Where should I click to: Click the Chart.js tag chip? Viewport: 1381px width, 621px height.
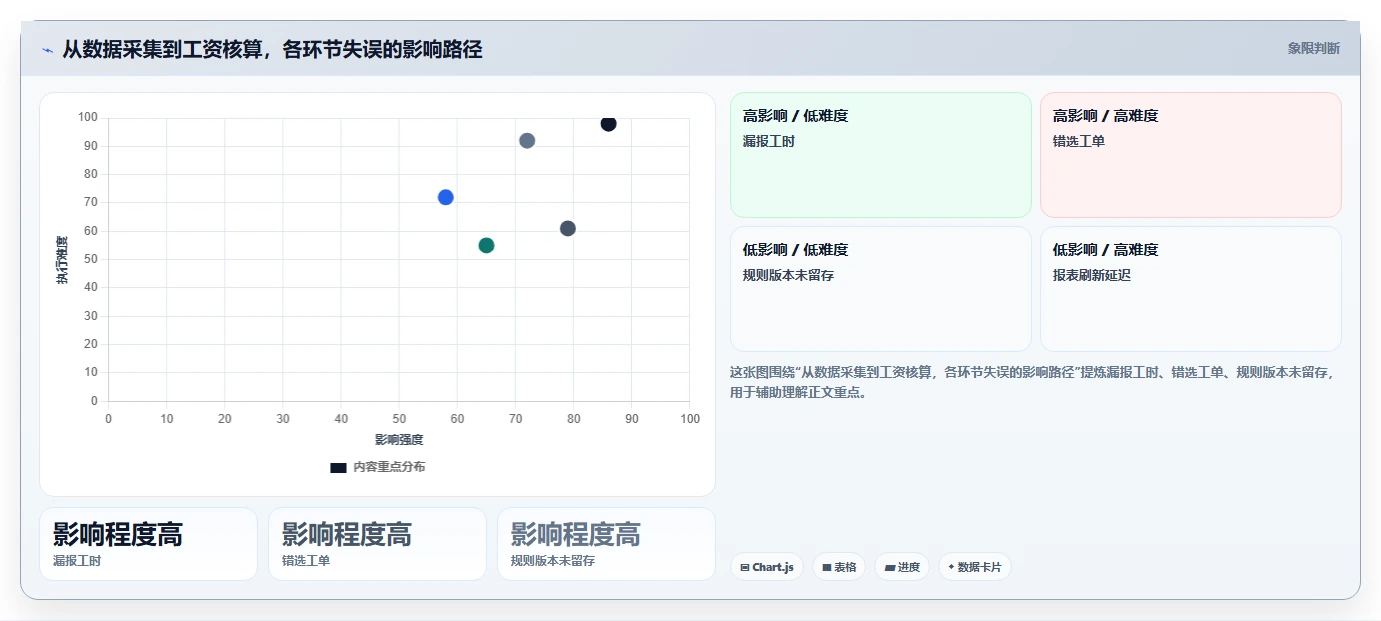767,567
